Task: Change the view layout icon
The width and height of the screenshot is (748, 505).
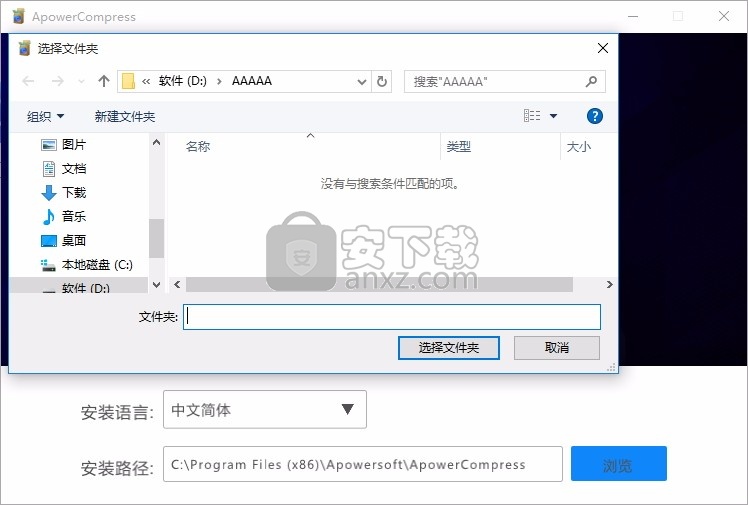Action: pyautogui.click(x=532, y=116)
